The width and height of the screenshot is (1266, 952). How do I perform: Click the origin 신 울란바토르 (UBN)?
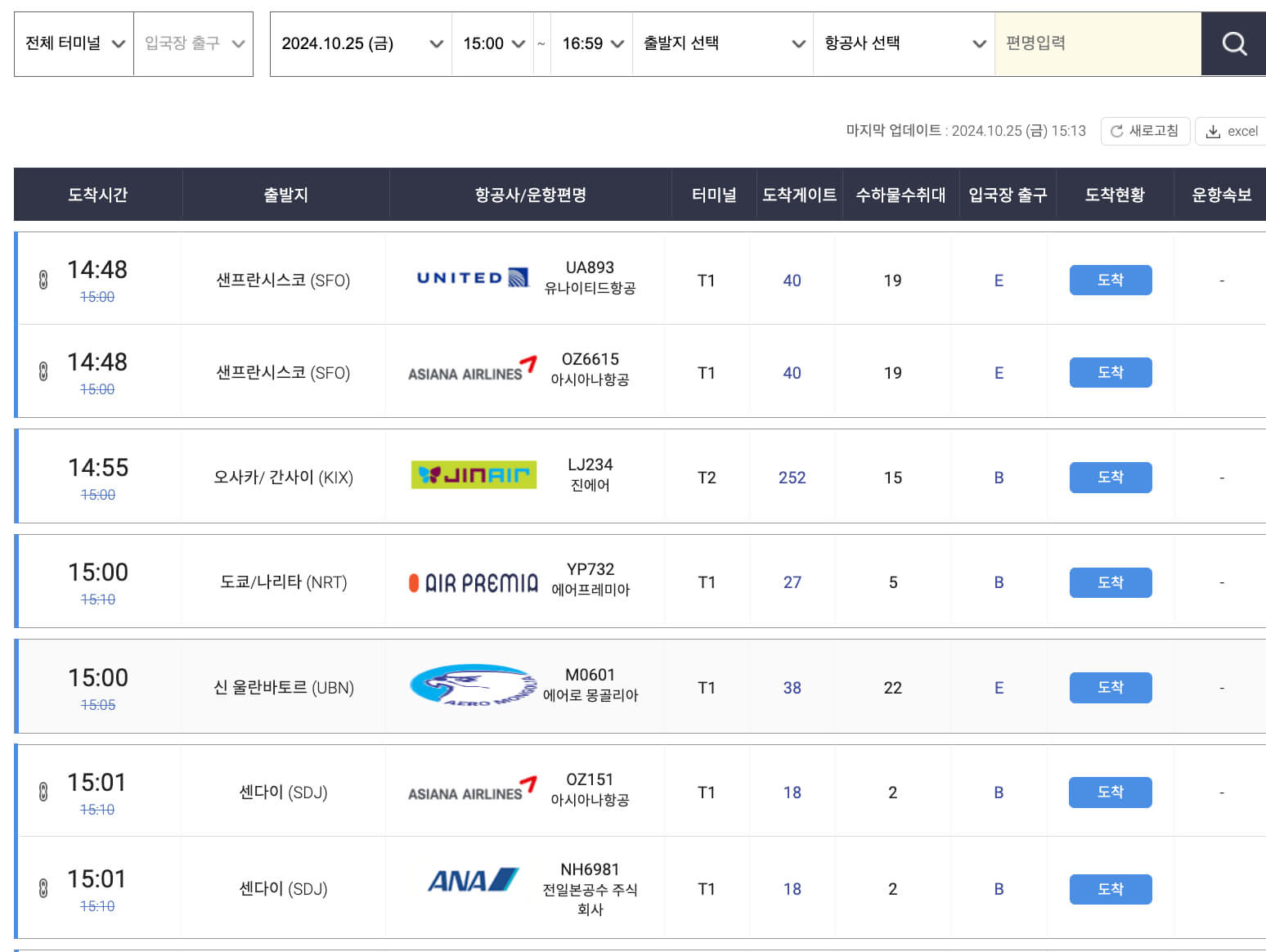pyautogui.click(x=284, y=688)
